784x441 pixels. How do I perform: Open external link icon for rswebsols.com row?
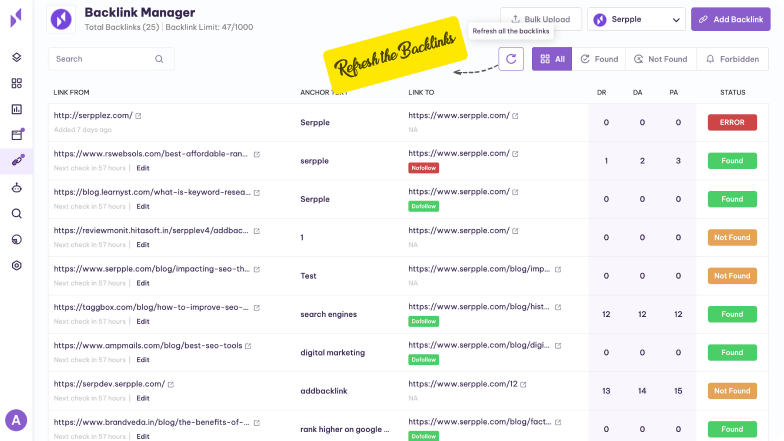click(x=256, y=154)
